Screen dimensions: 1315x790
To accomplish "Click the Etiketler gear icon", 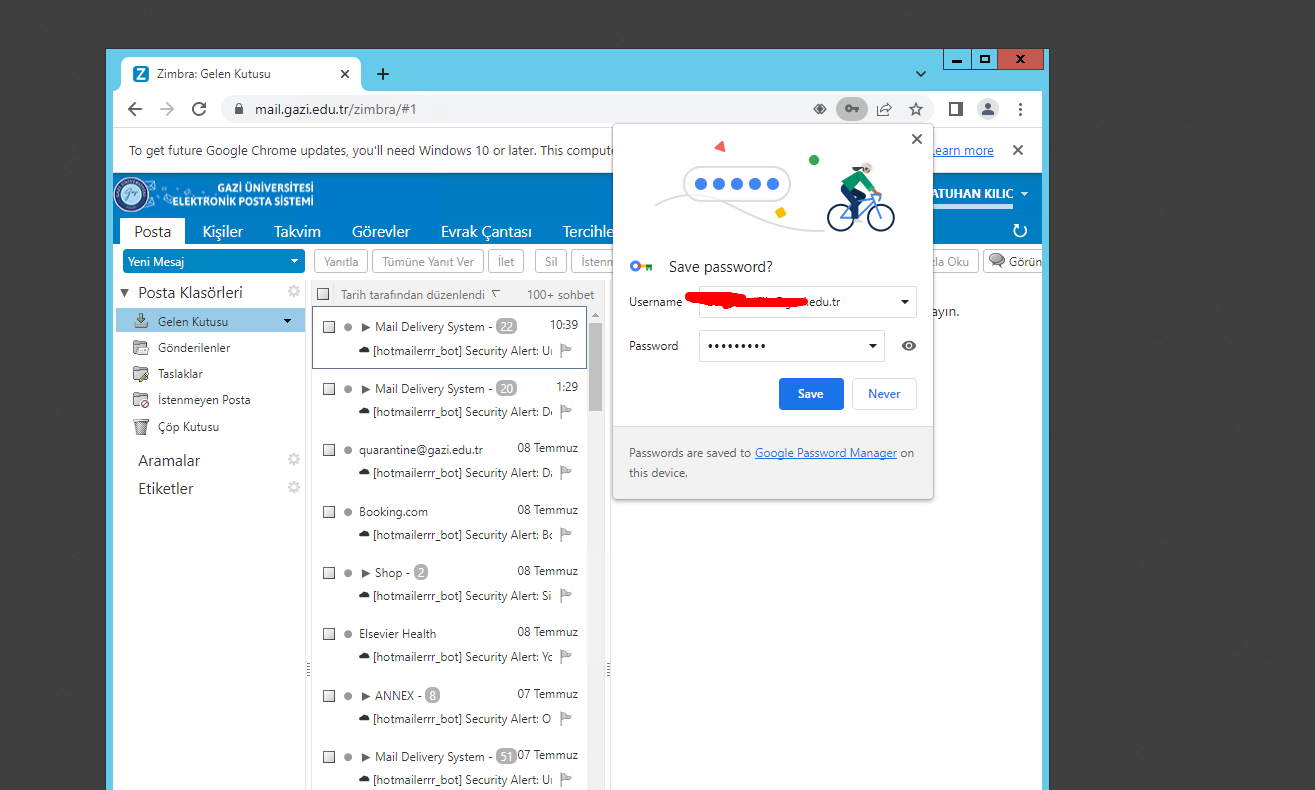I will pos(294,487).
